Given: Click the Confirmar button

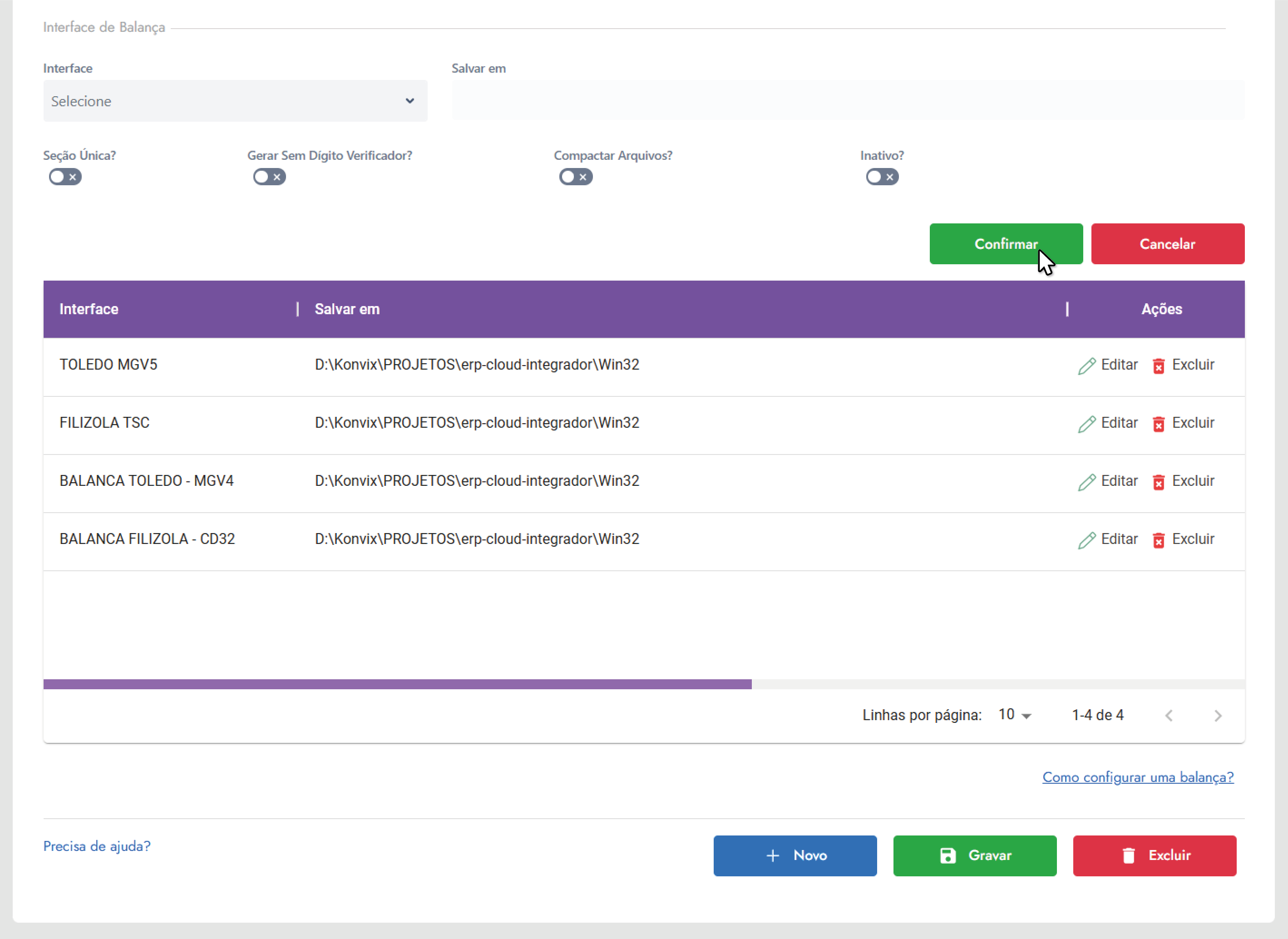Looking at the screenshot, I should click(1006, 244).
